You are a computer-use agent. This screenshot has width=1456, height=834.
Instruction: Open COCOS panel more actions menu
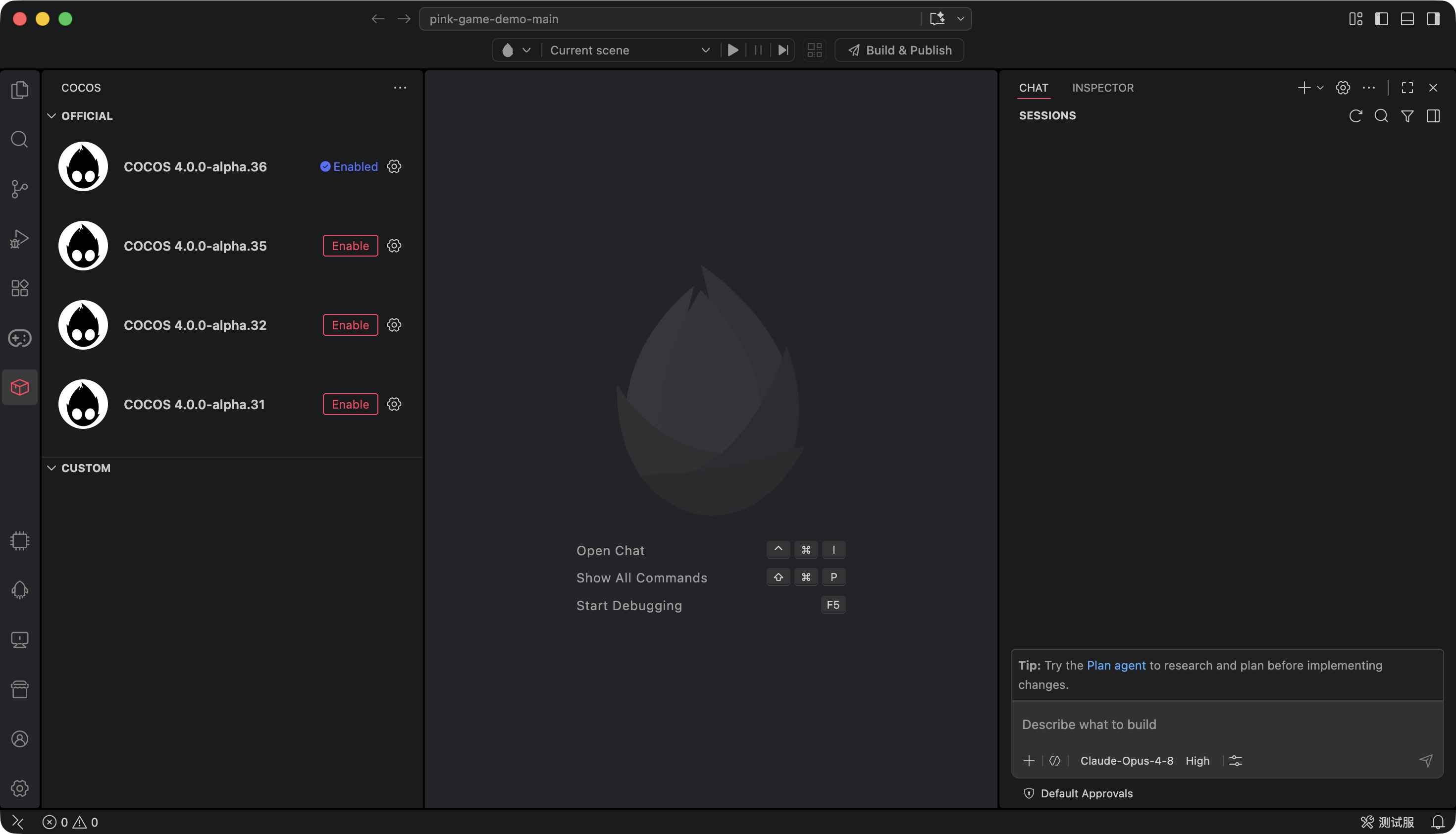(400, 88)
